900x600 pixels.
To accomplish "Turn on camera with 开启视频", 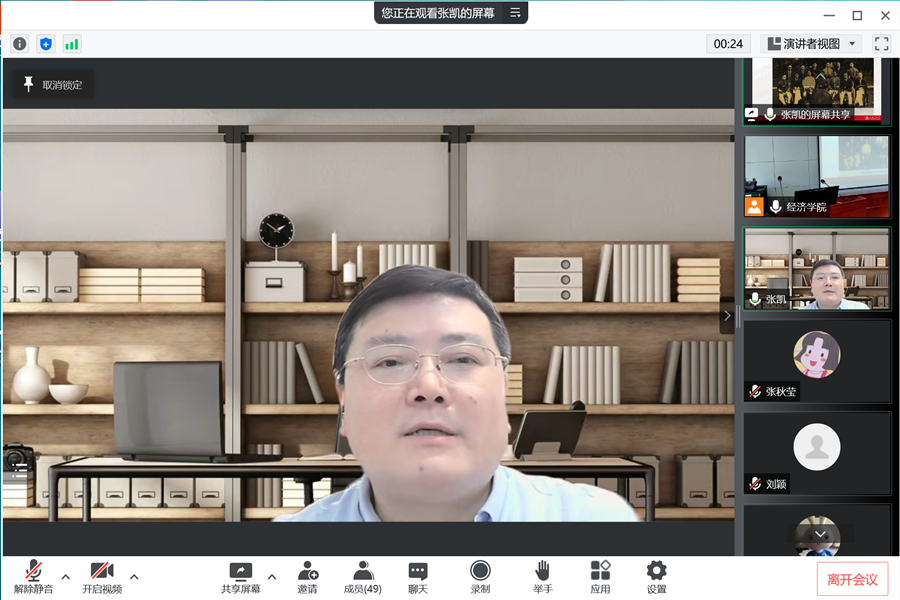I will (x=102, y=577).
